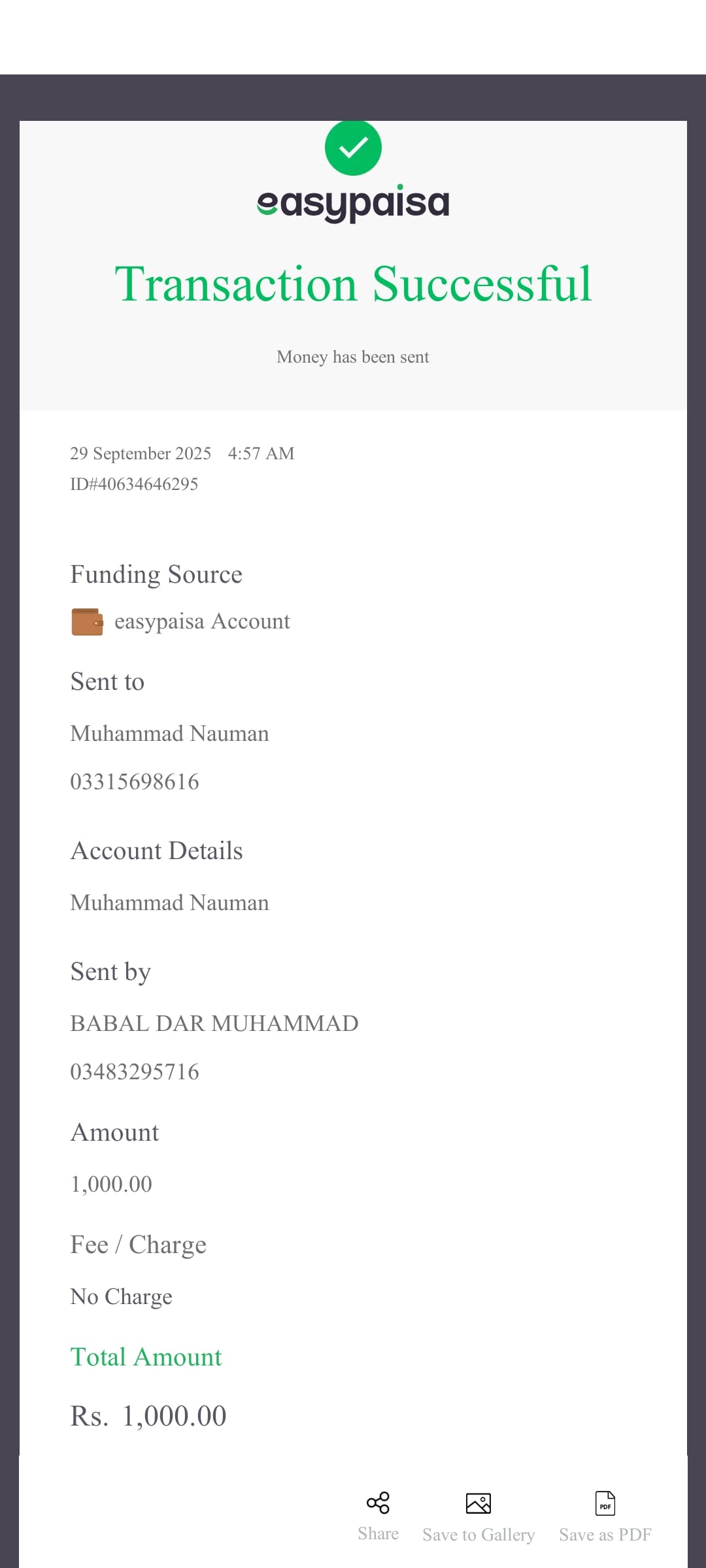
Task: Select the transaction ID number text
Action: [x=134, y=484]
